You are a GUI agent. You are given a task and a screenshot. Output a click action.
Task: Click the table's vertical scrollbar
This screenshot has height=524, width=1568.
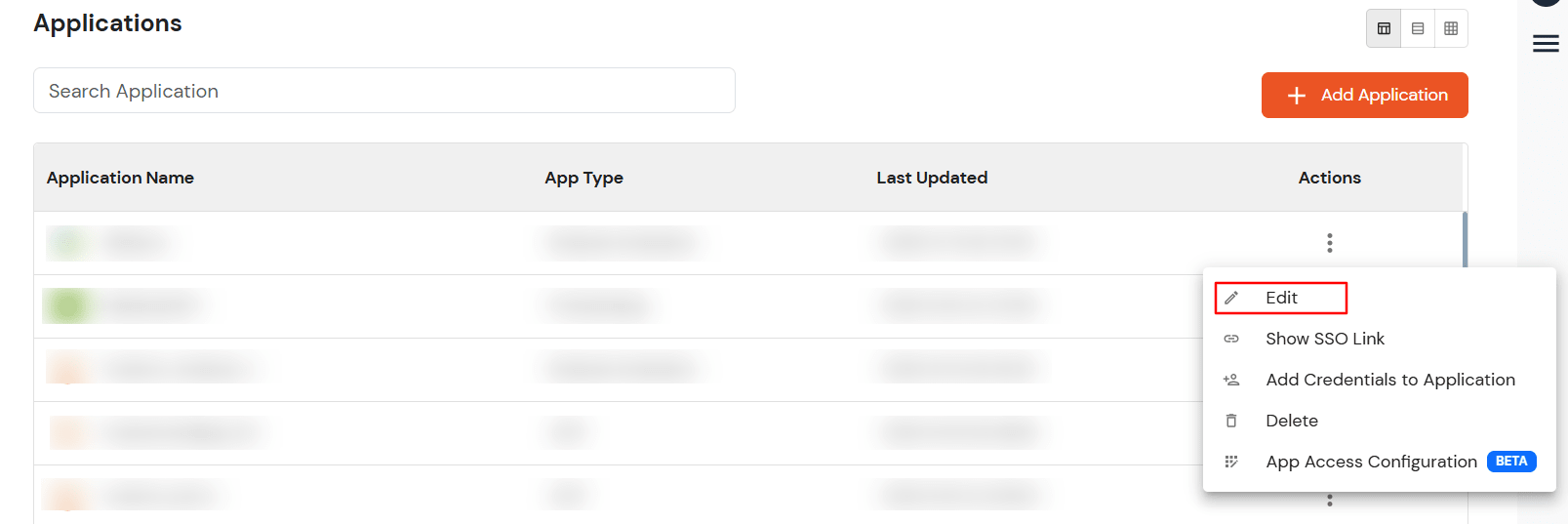[1465, 239]
